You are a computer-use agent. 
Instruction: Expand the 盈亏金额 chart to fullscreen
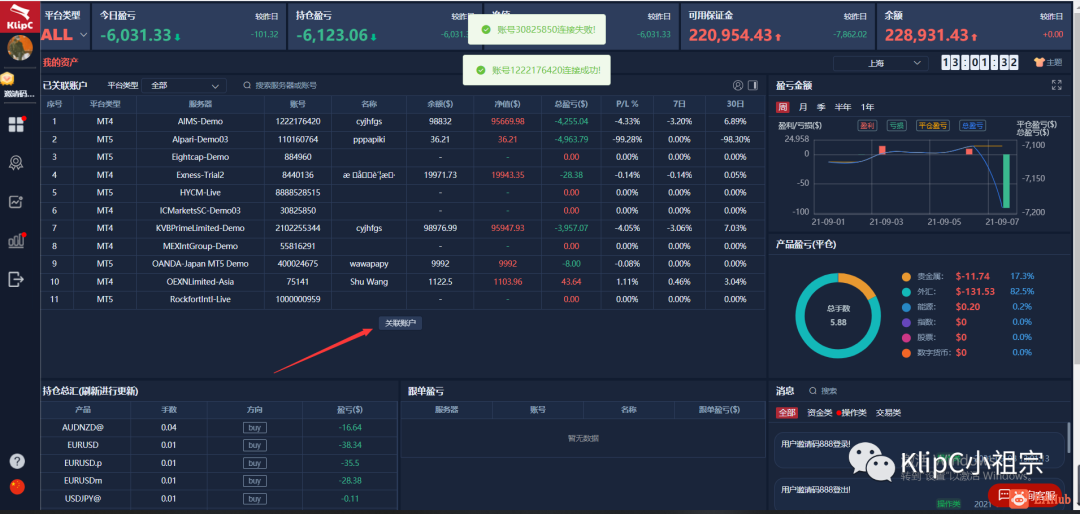coord(1057,85)
